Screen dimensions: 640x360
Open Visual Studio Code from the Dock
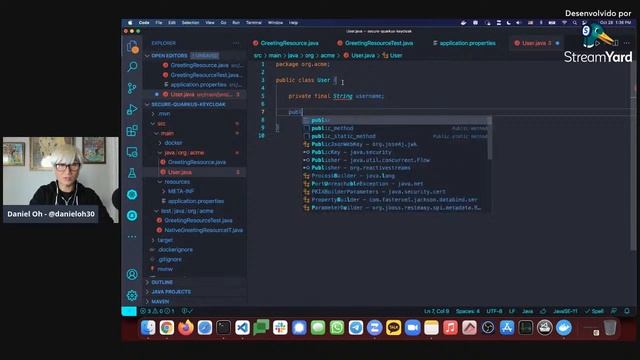[242, 328]
